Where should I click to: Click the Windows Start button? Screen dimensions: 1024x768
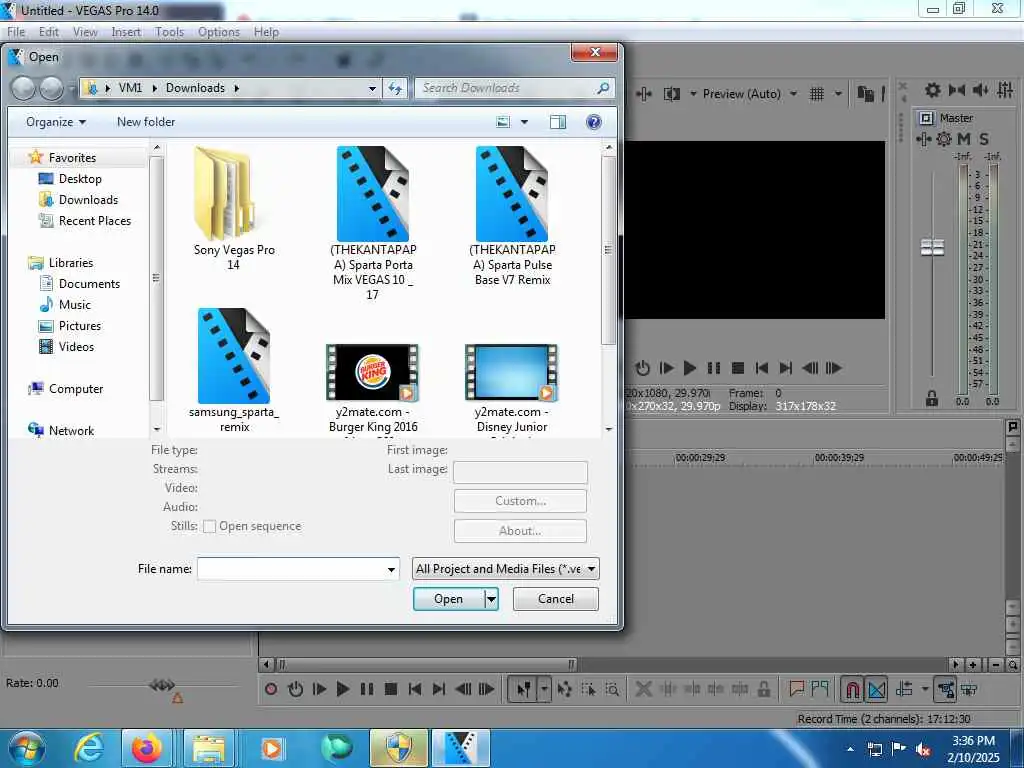[x=26, y=748]
